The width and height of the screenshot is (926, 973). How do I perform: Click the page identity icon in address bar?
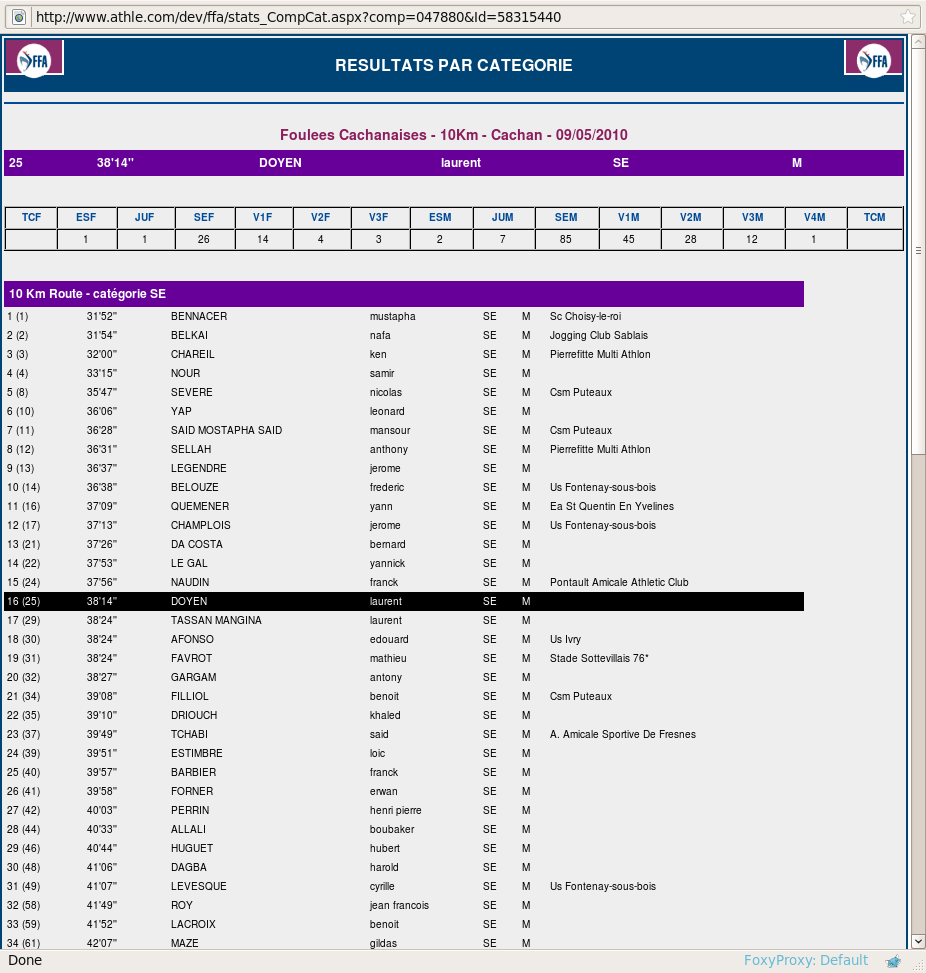point(19,17)
